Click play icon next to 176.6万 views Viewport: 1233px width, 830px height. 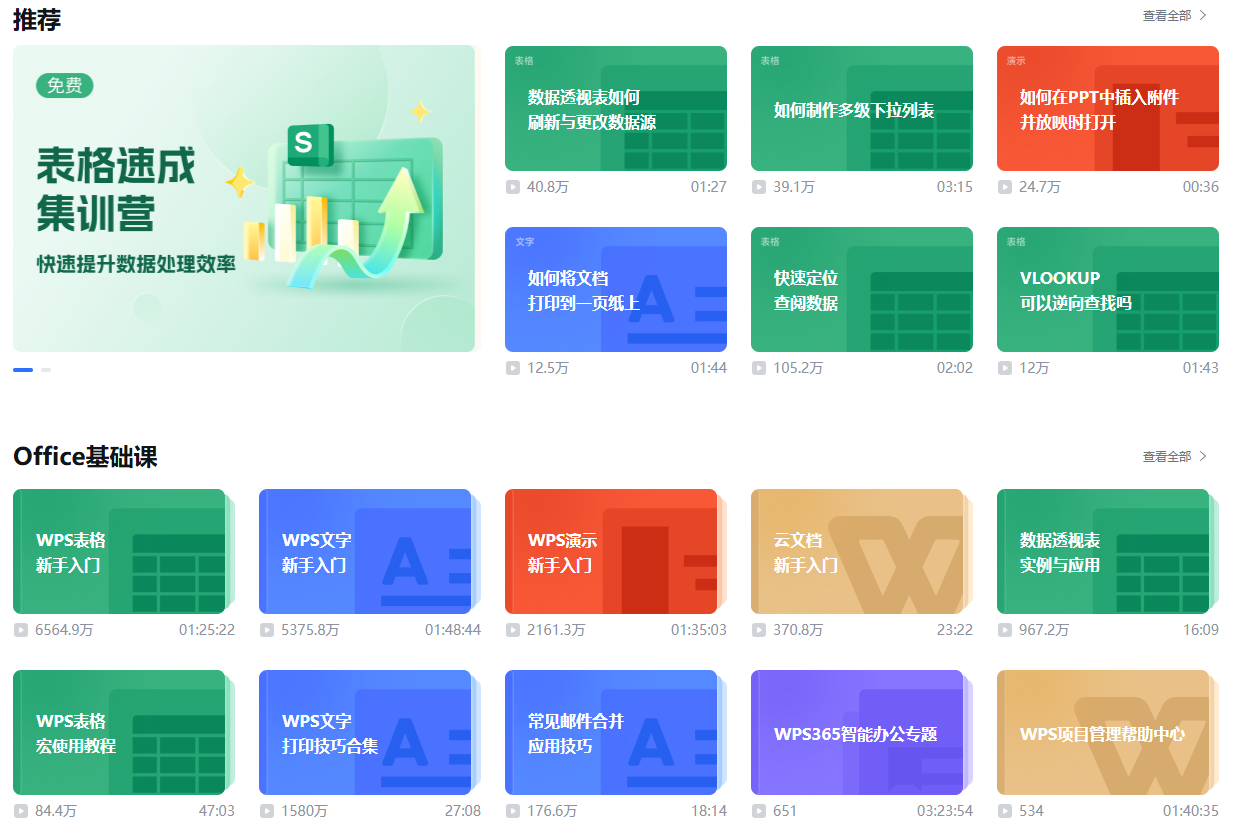[513, 811]
